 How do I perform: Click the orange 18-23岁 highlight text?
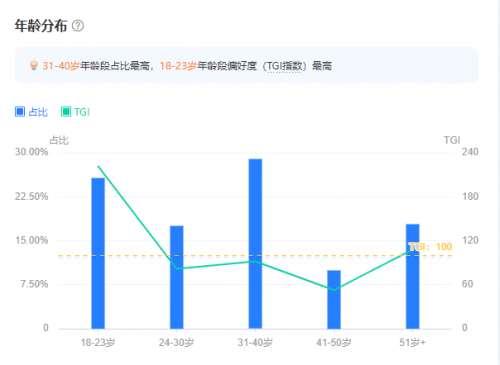click(178, 66)
